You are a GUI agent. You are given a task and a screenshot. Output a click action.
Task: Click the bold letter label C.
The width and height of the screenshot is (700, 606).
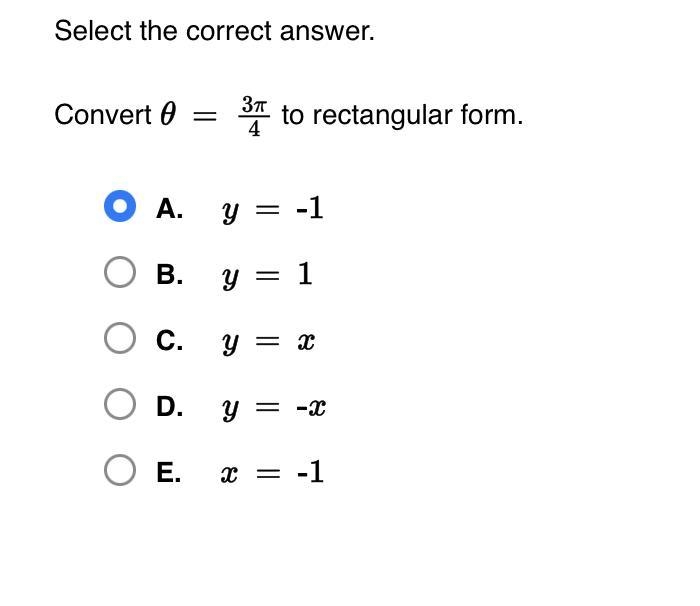[x=170, y=340]
